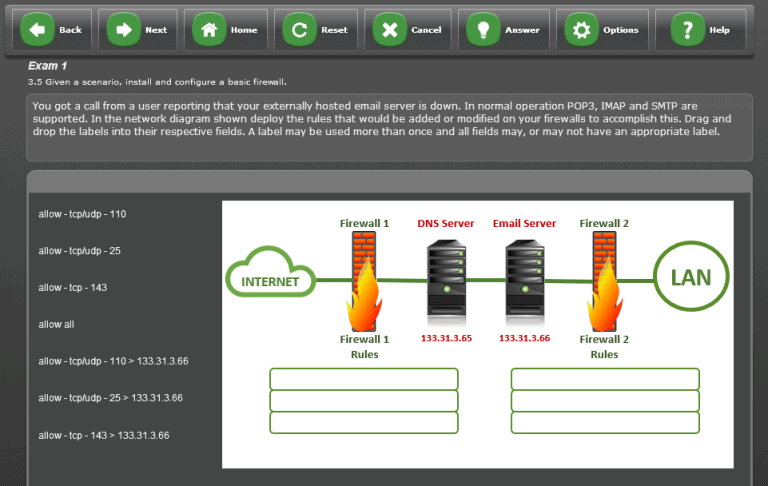
Task: Click third Firewall 2 Rules field
Action: point(605,423)
